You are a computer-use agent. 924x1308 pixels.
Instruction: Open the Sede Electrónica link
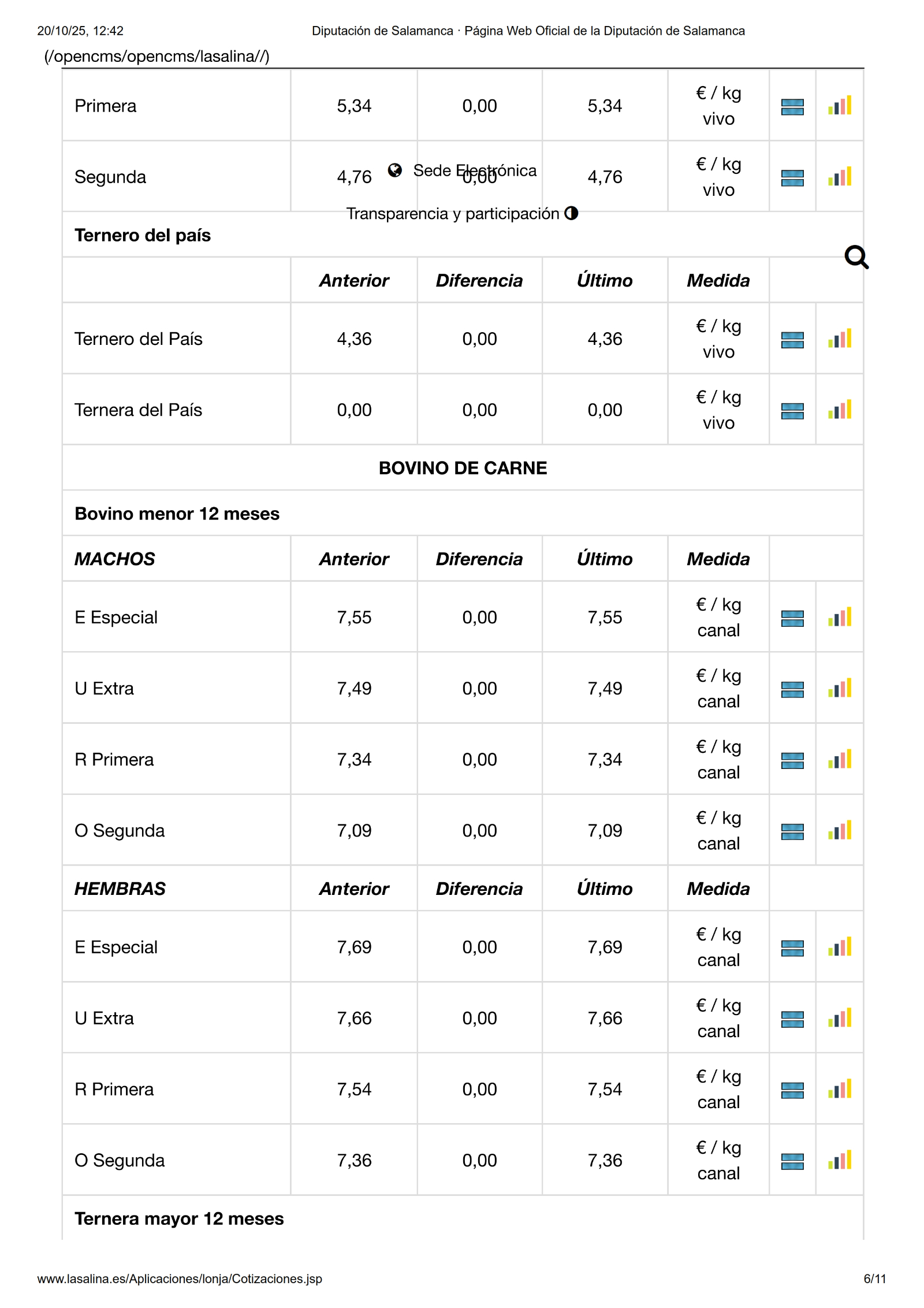[475, 170]
